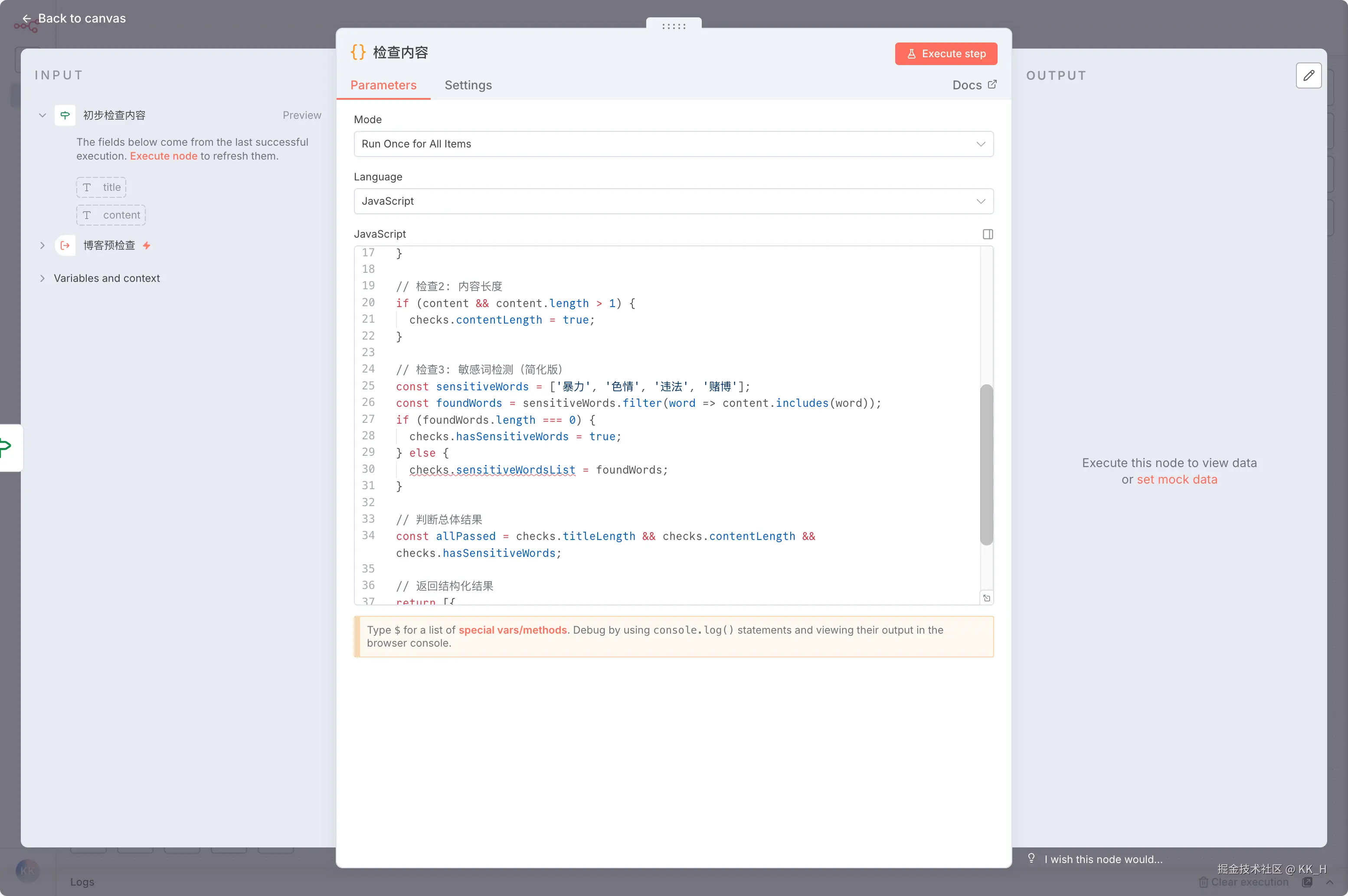Click the lightbulb feedback icon
Screen dimensions: 1348x896
click(1031, 858)
